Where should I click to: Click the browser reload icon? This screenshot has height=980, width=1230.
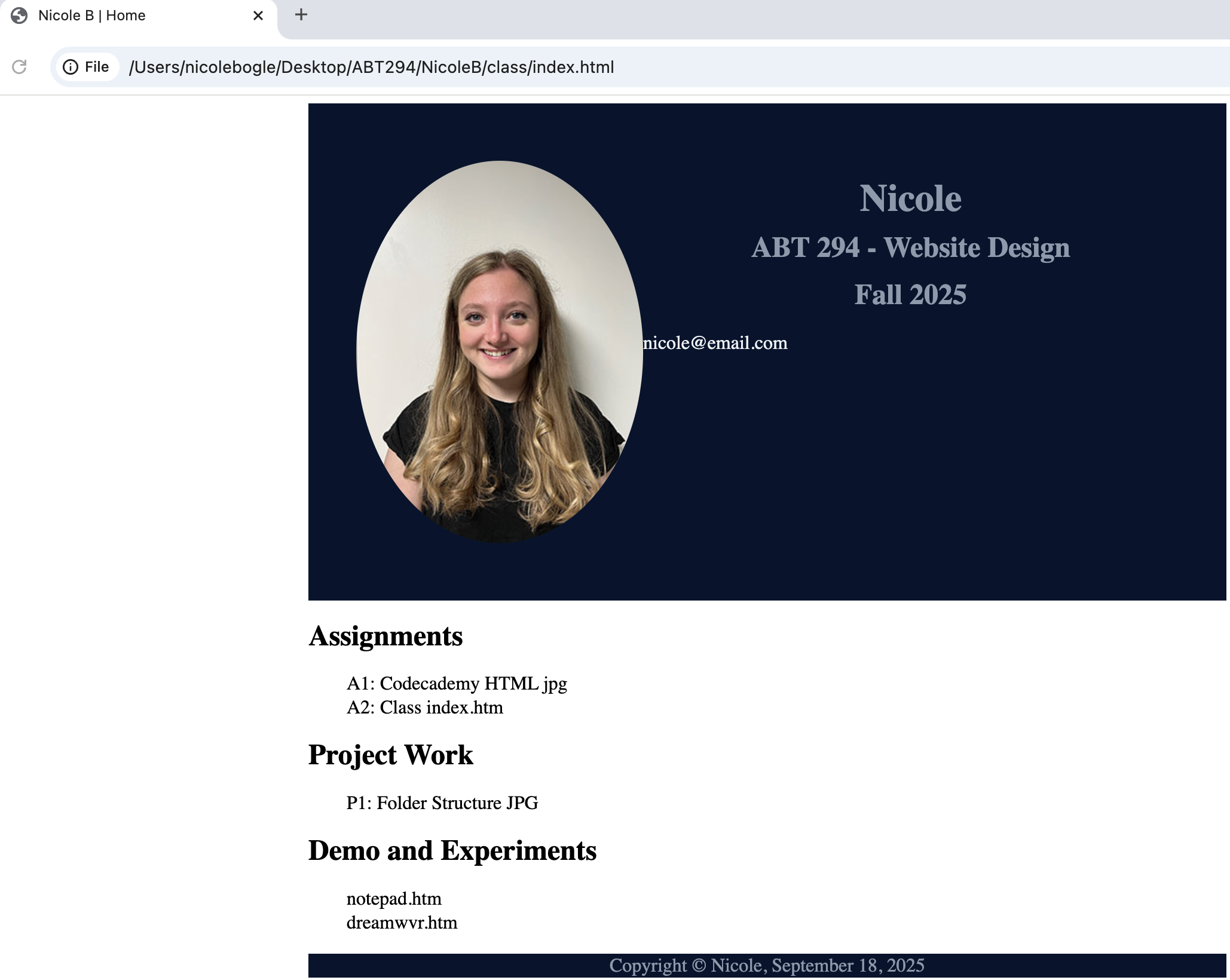point(19,67)
